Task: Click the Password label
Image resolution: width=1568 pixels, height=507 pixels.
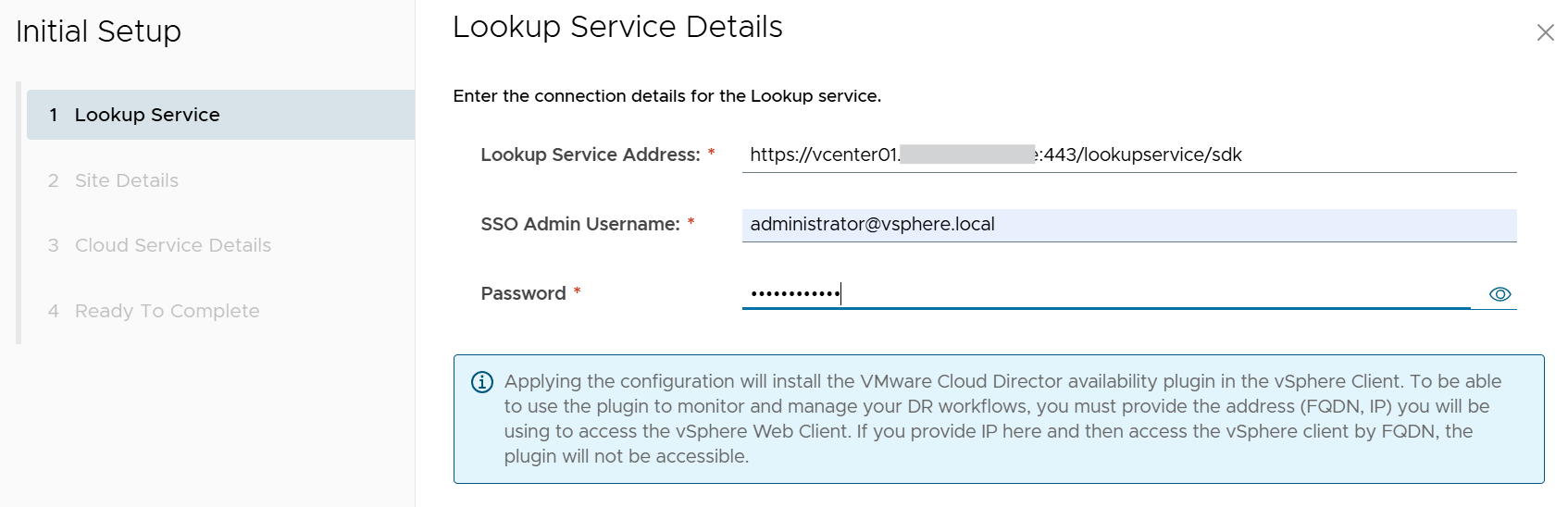Action: [x=523, y=293]
